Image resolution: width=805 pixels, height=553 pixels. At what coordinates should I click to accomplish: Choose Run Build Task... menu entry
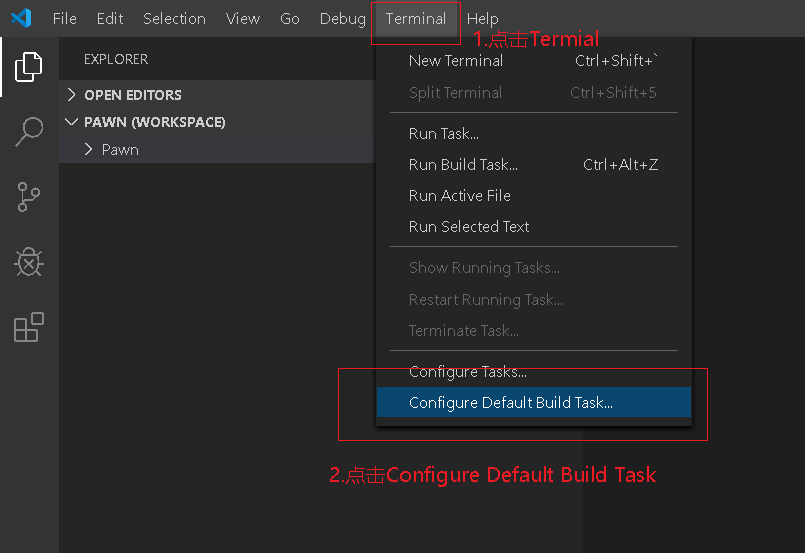[533, 165]
